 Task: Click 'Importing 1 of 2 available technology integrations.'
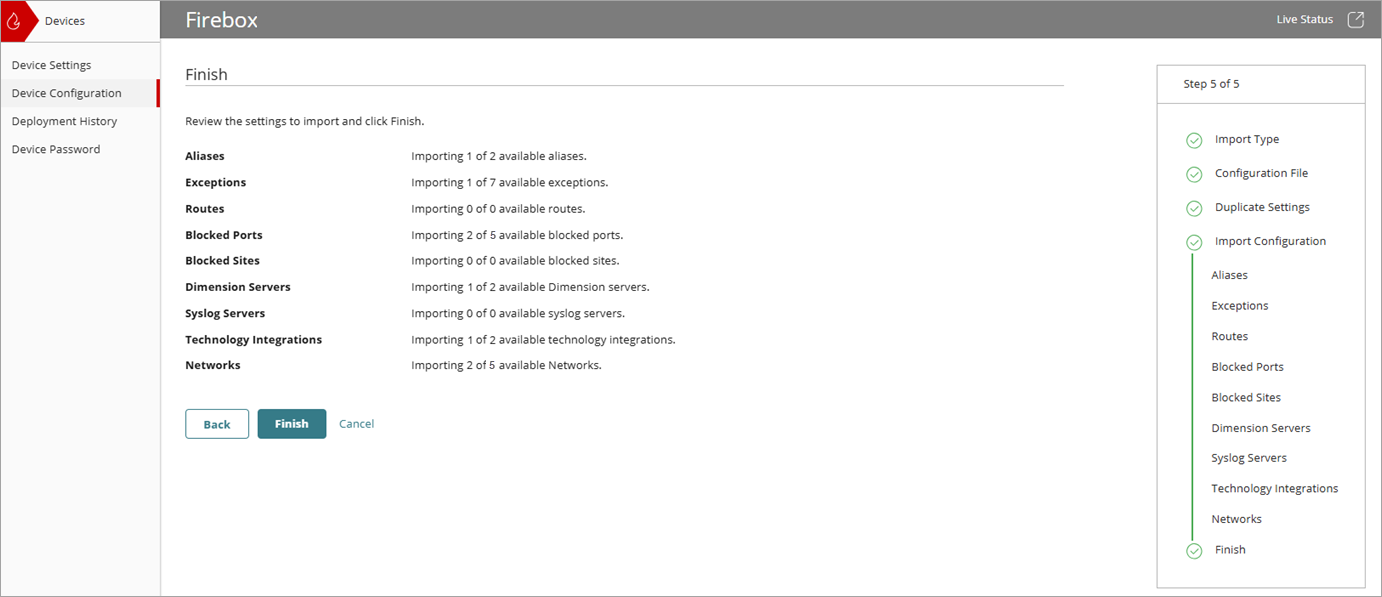click(x=543, y=340)
